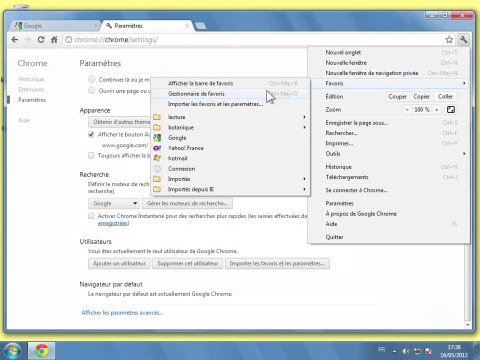Open the Yahoo! France bookmark
The height and width of the screenshot is (360, 480).
pyautogui.click(x=230, y=148)
